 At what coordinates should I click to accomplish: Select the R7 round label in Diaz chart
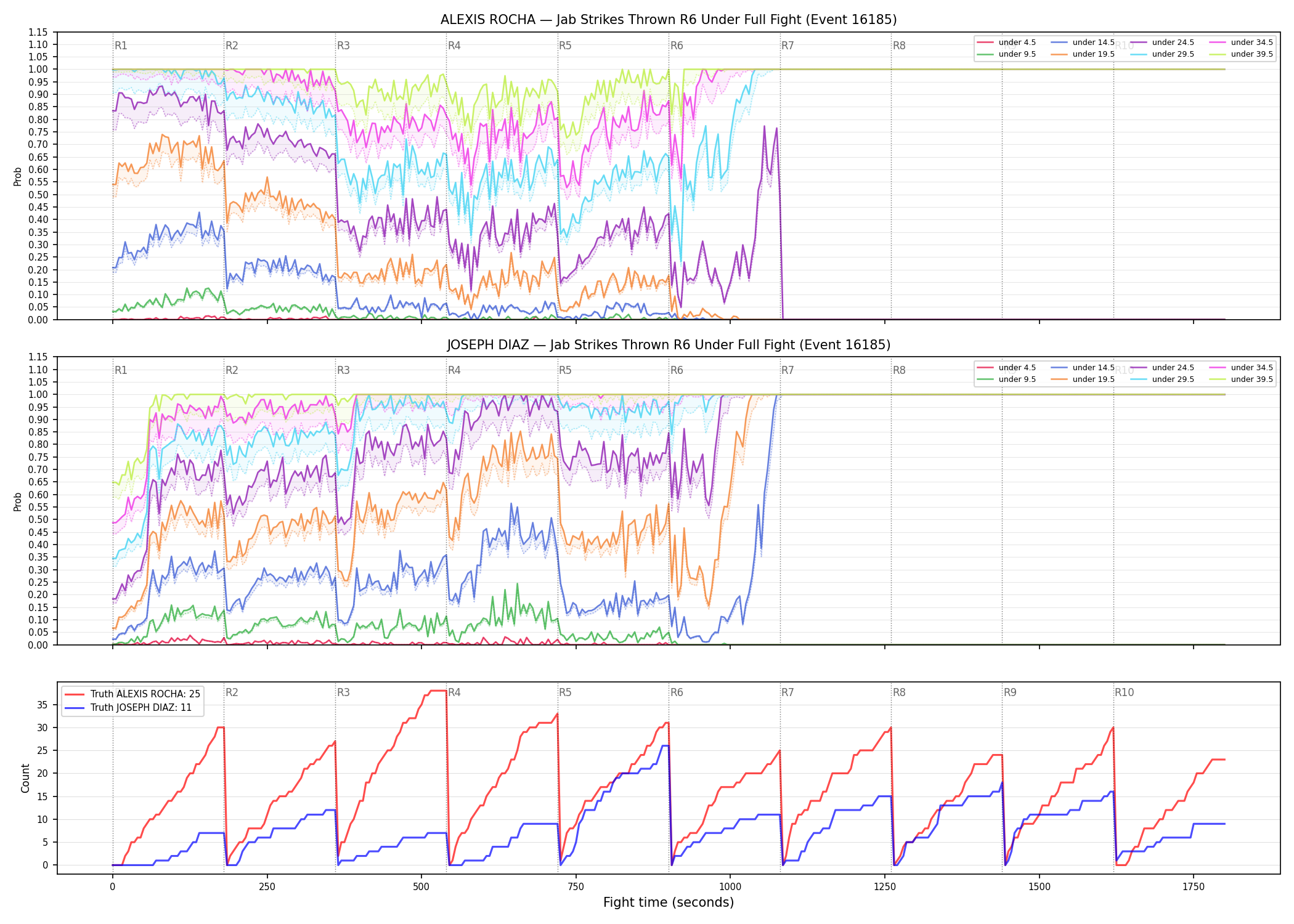tap(787, 370)
